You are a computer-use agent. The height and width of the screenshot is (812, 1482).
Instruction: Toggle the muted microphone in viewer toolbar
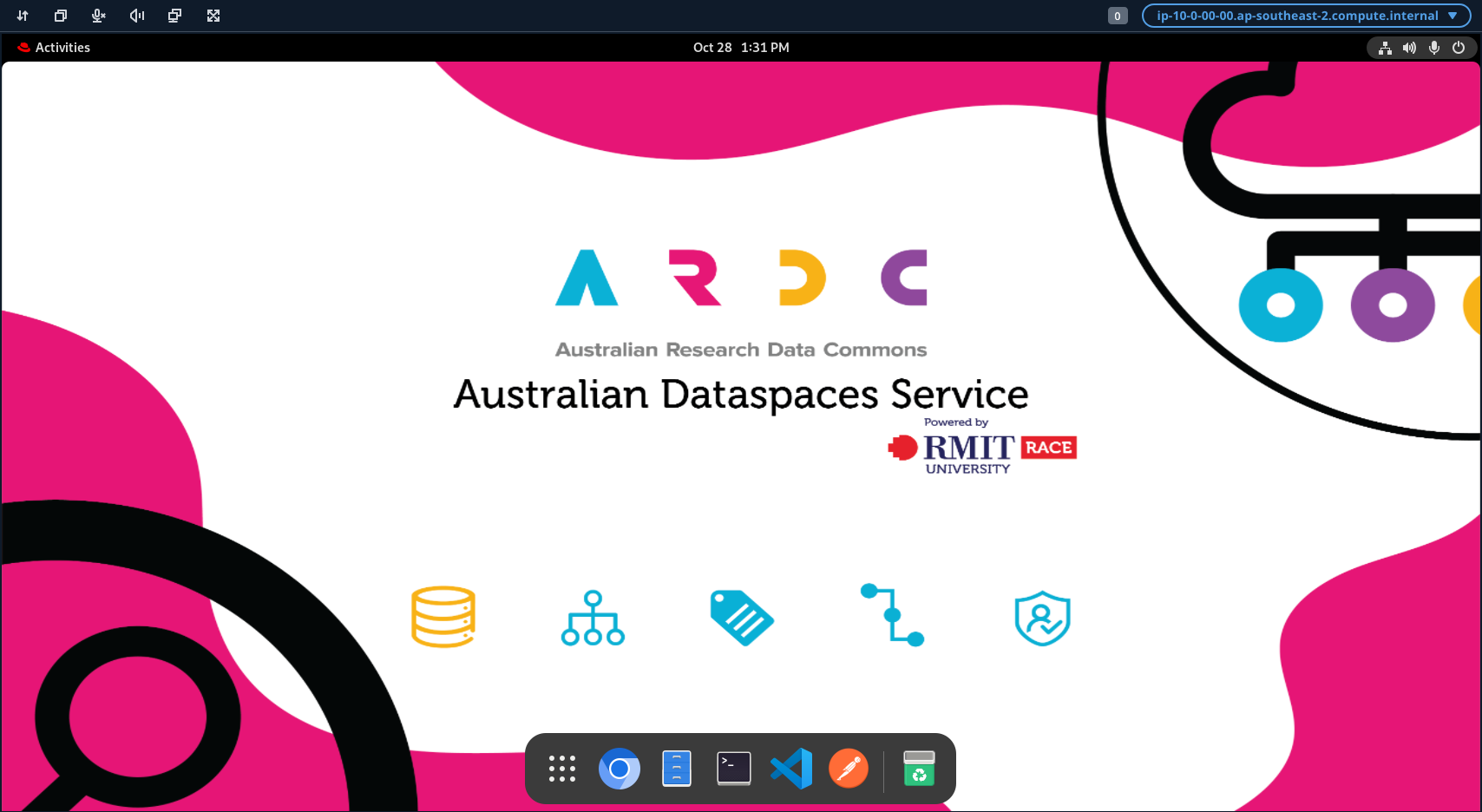[x=99, y=16]
